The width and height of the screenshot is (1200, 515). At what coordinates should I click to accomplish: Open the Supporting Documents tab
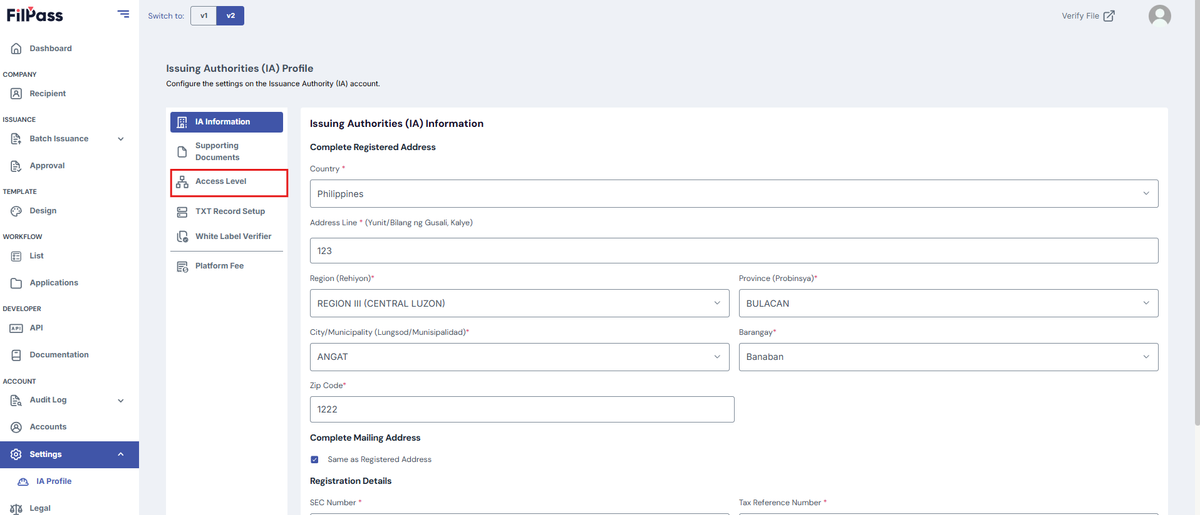point(227,152)
